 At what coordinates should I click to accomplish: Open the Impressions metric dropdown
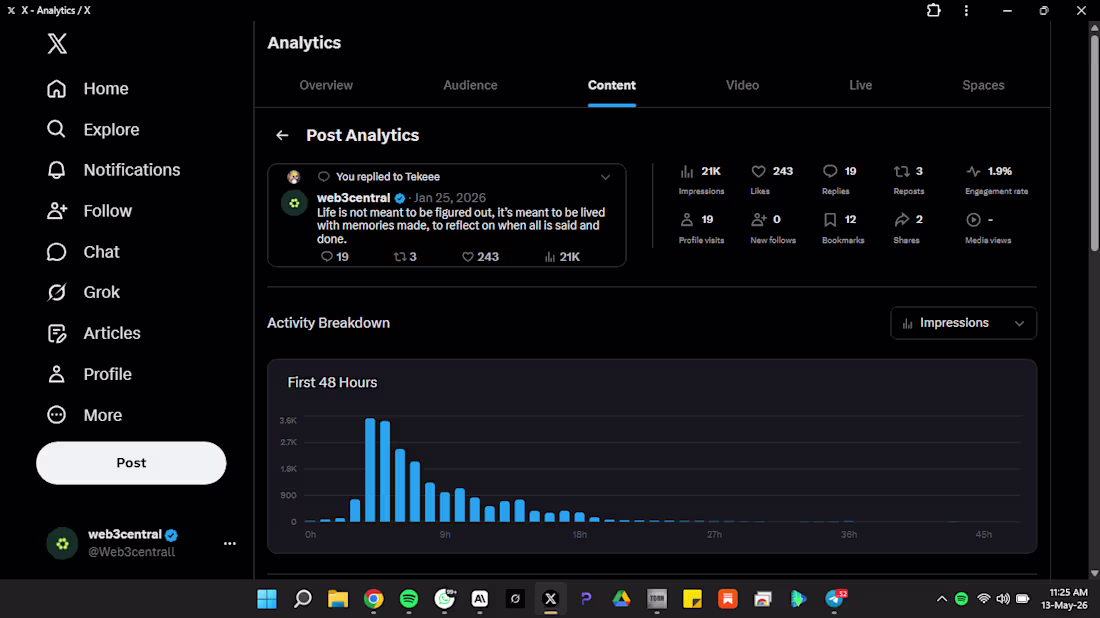point(963,323)
